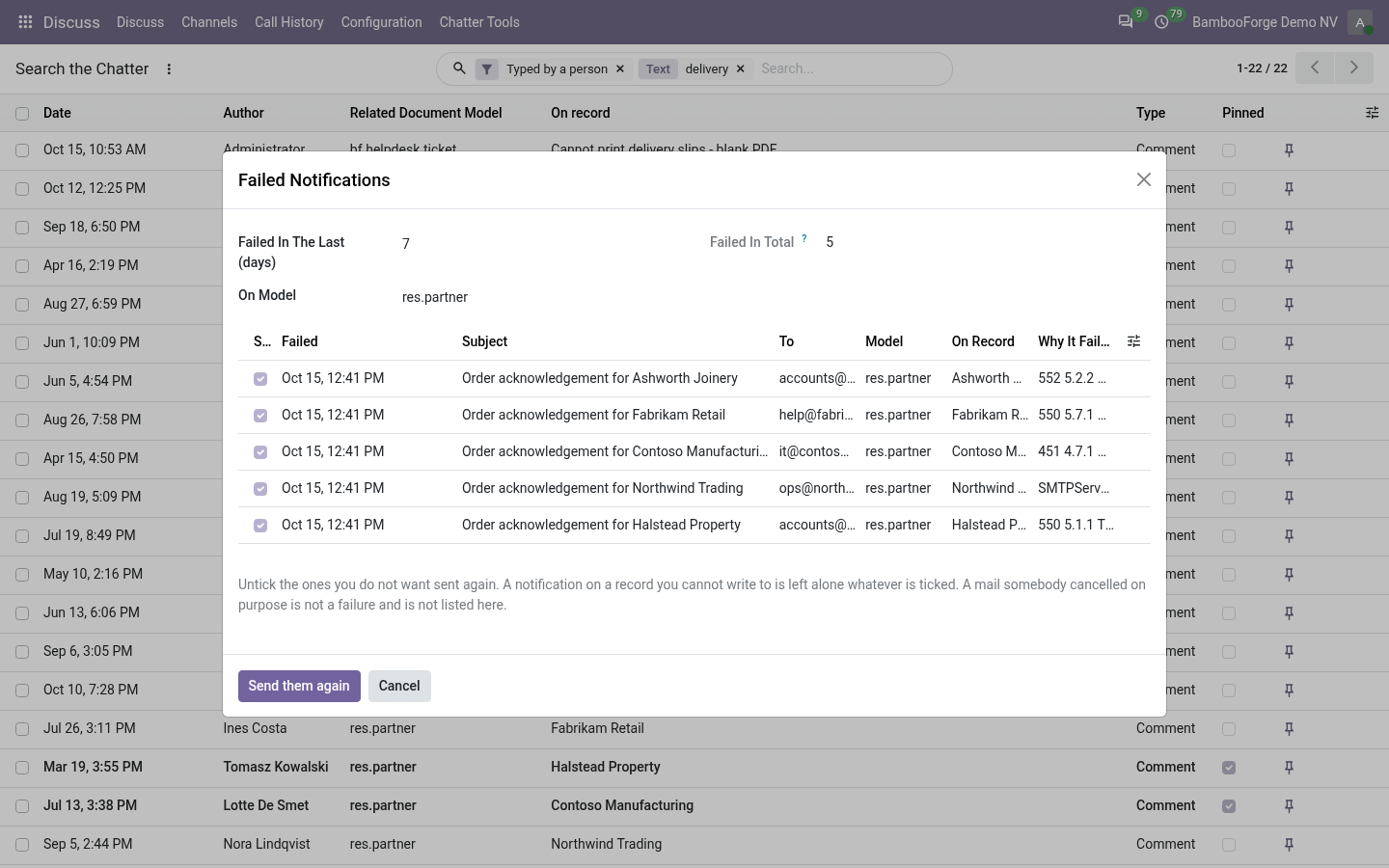Click the pin icon on Oct 15, 10:53 AM row
This screenshot has width=1389, height=868.
(x=1289, y=150)
